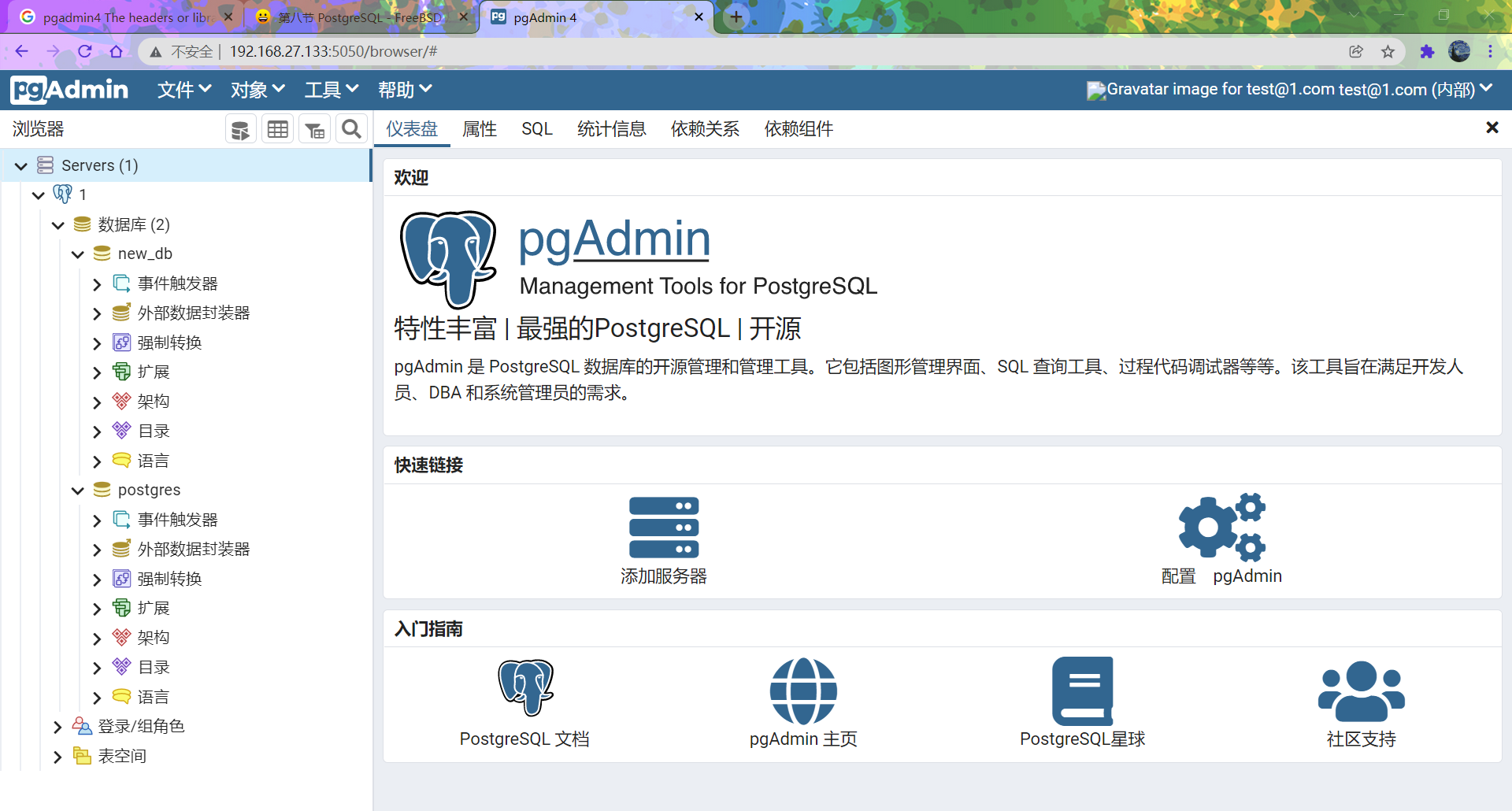Open the 社区支持 community icon
Screen dimensions: 1512x811
[x=1361, y=691]
